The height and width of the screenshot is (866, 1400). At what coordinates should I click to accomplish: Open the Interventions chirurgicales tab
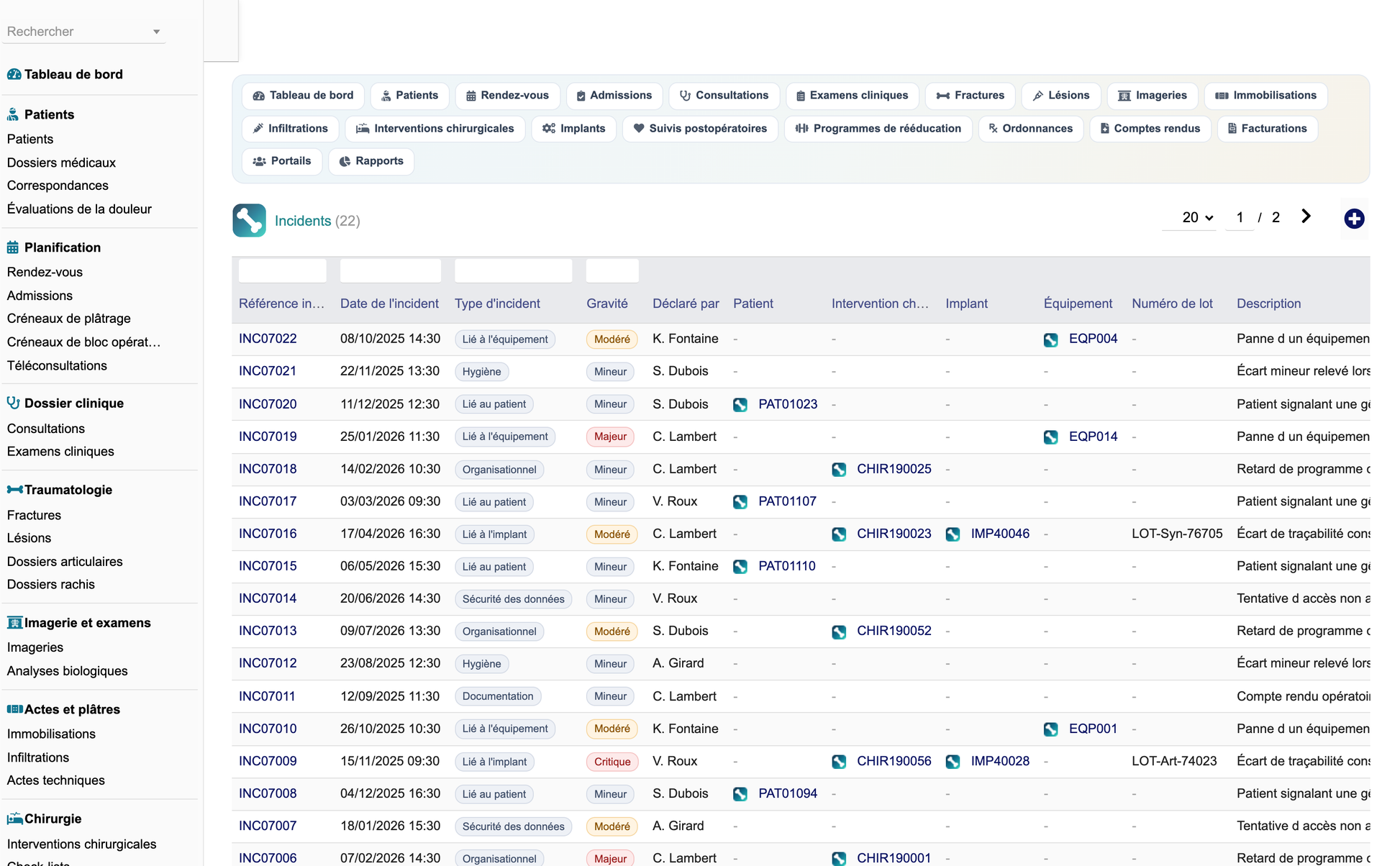(435, 129)
